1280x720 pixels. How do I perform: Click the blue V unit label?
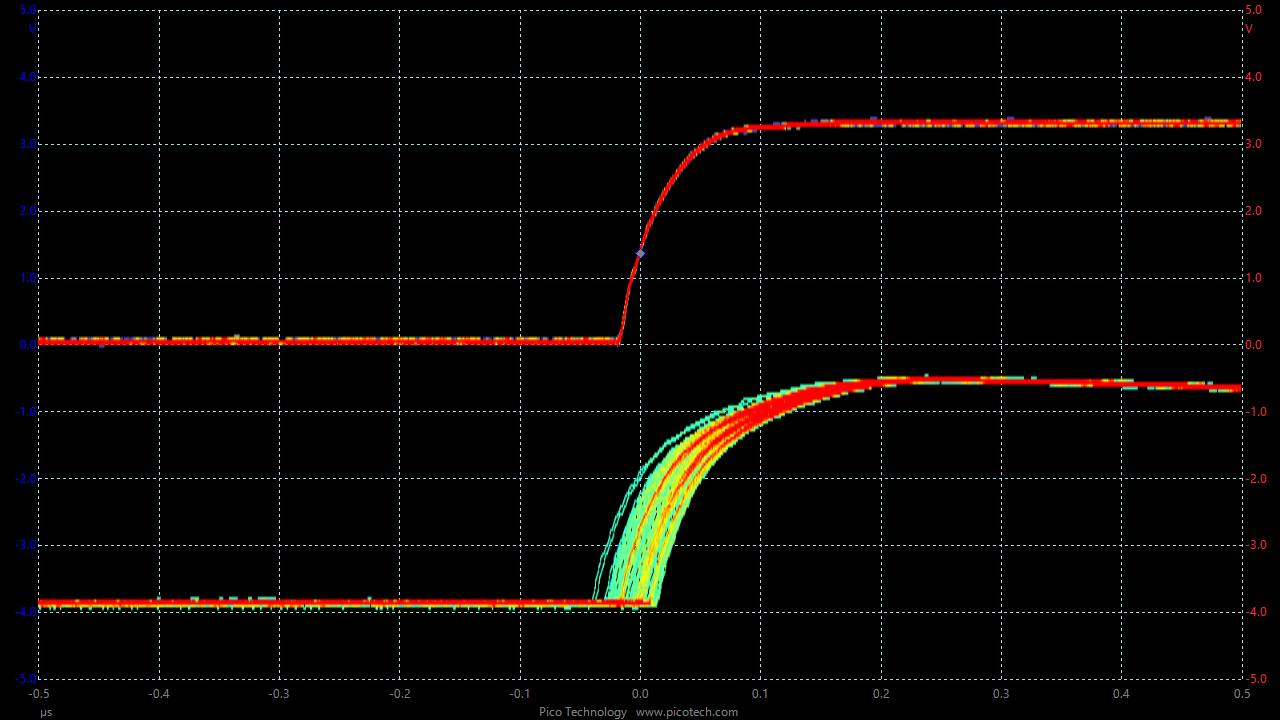pyautogui.click(x=32, y=29)
